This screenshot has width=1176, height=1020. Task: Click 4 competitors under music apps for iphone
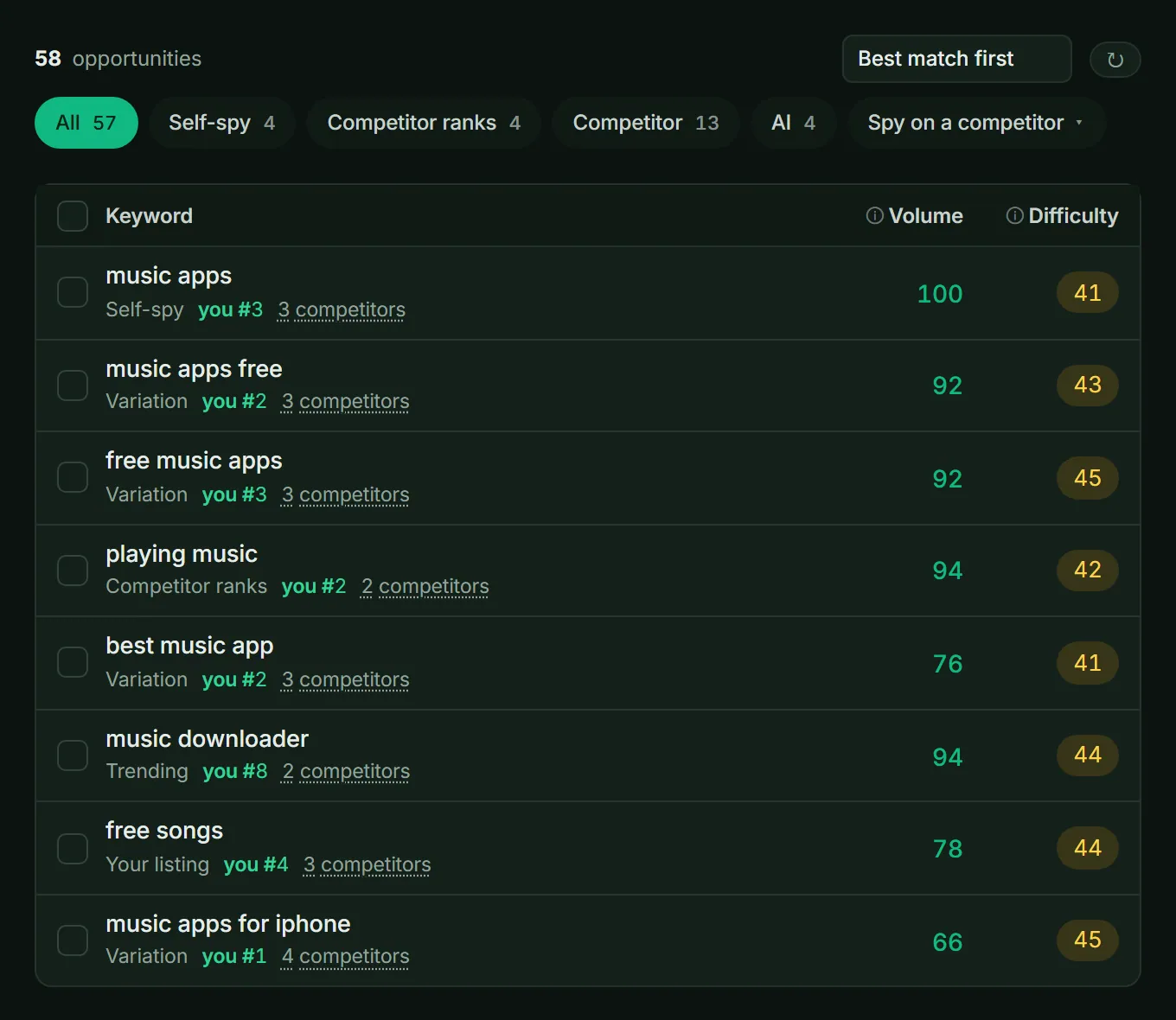(x=345, y=956)
